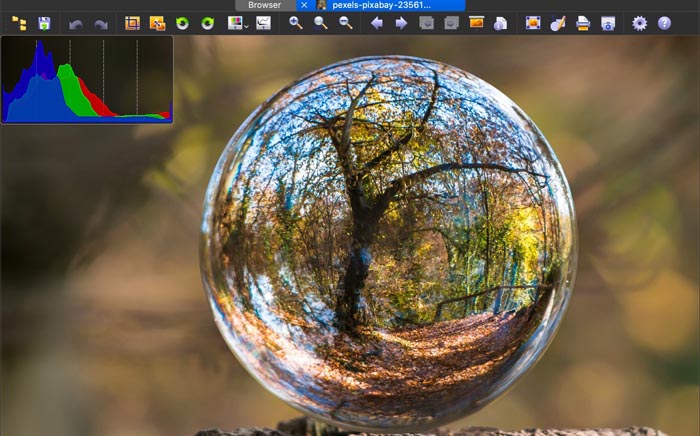Open the Levels curve adjustment
The height and width of the screenshot is (436, 700).
point(263,23)
